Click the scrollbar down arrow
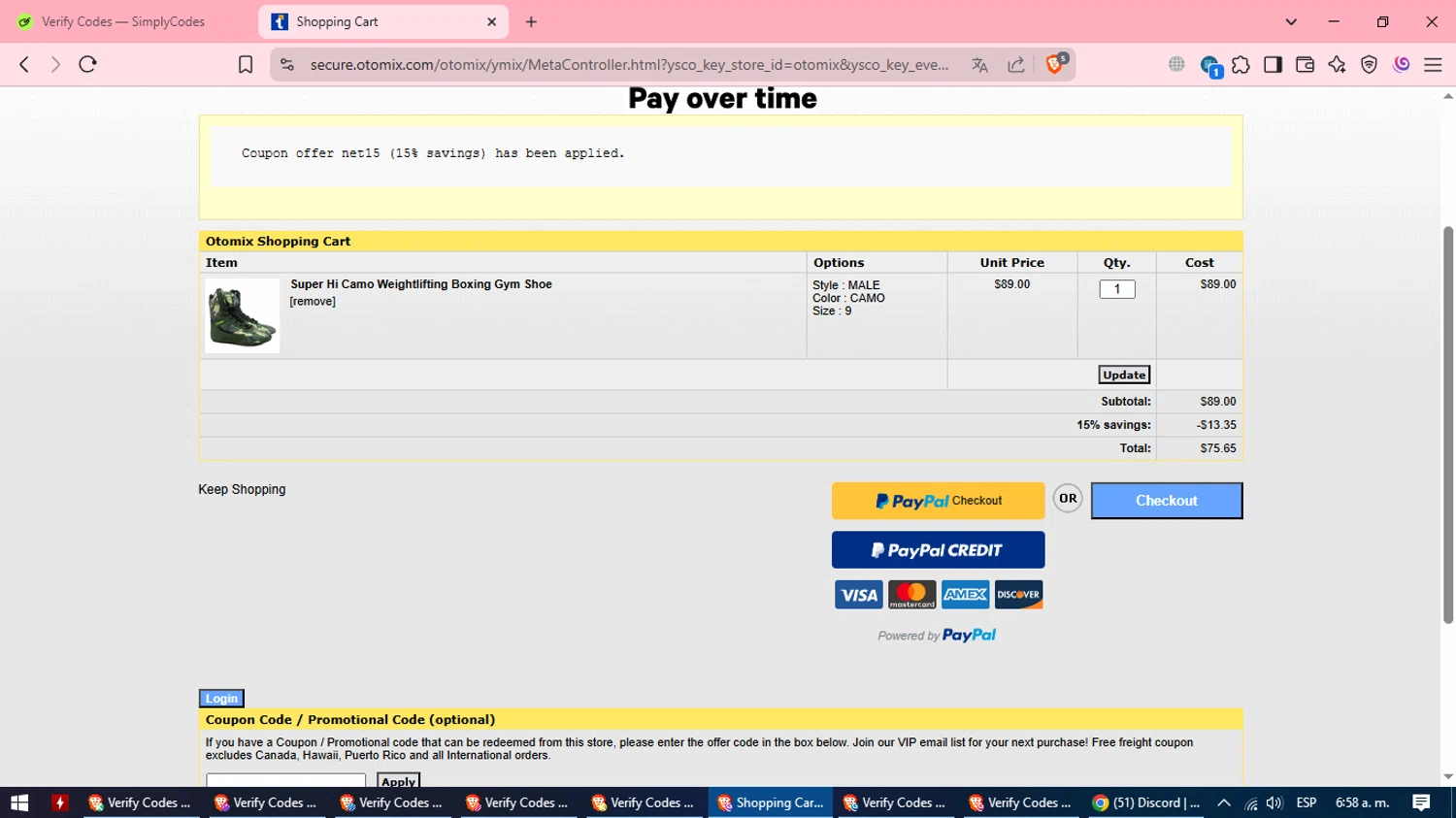 pyautogui.click(x=1448, y=777)
